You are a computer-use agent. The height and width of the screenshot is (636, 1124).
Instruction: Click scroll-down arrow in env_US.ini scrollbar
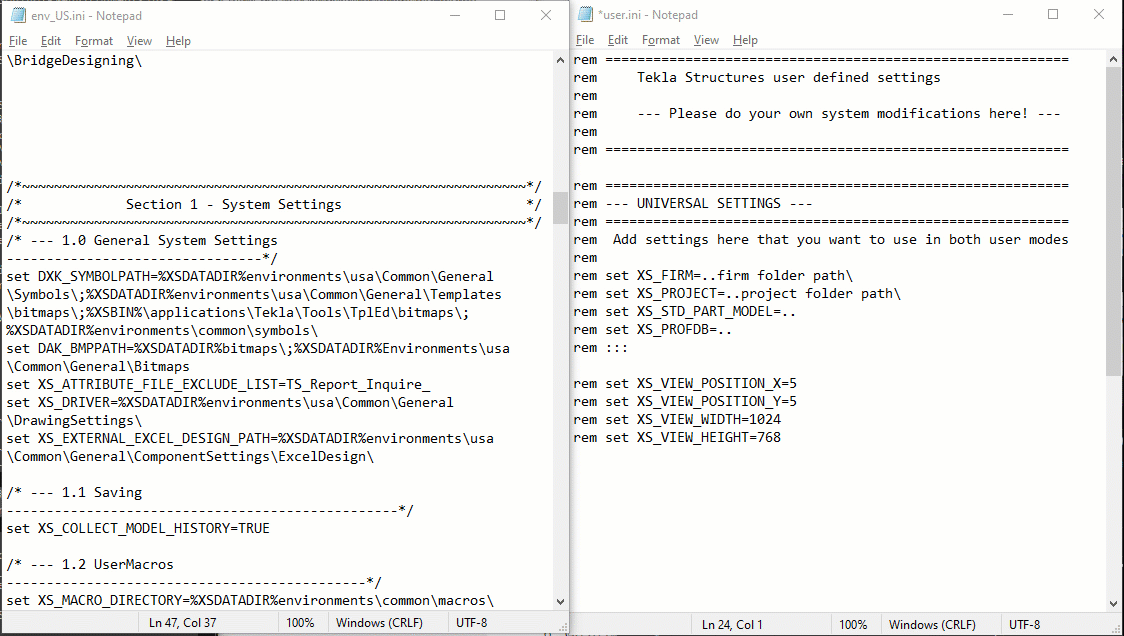point(560,602)
